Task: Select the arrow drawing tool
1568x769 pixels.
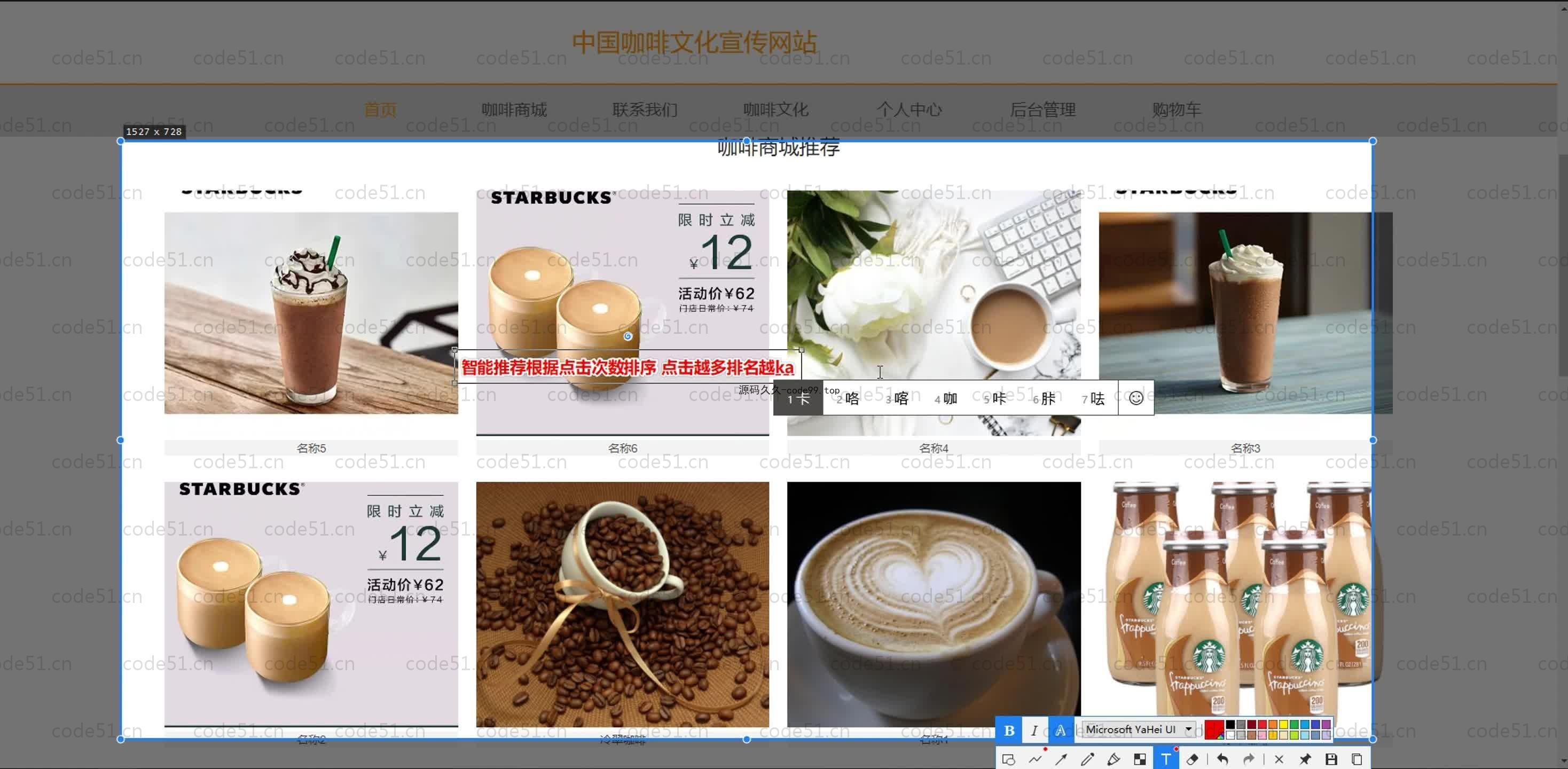Action: pyautogui.click(x=1061, y=759)
